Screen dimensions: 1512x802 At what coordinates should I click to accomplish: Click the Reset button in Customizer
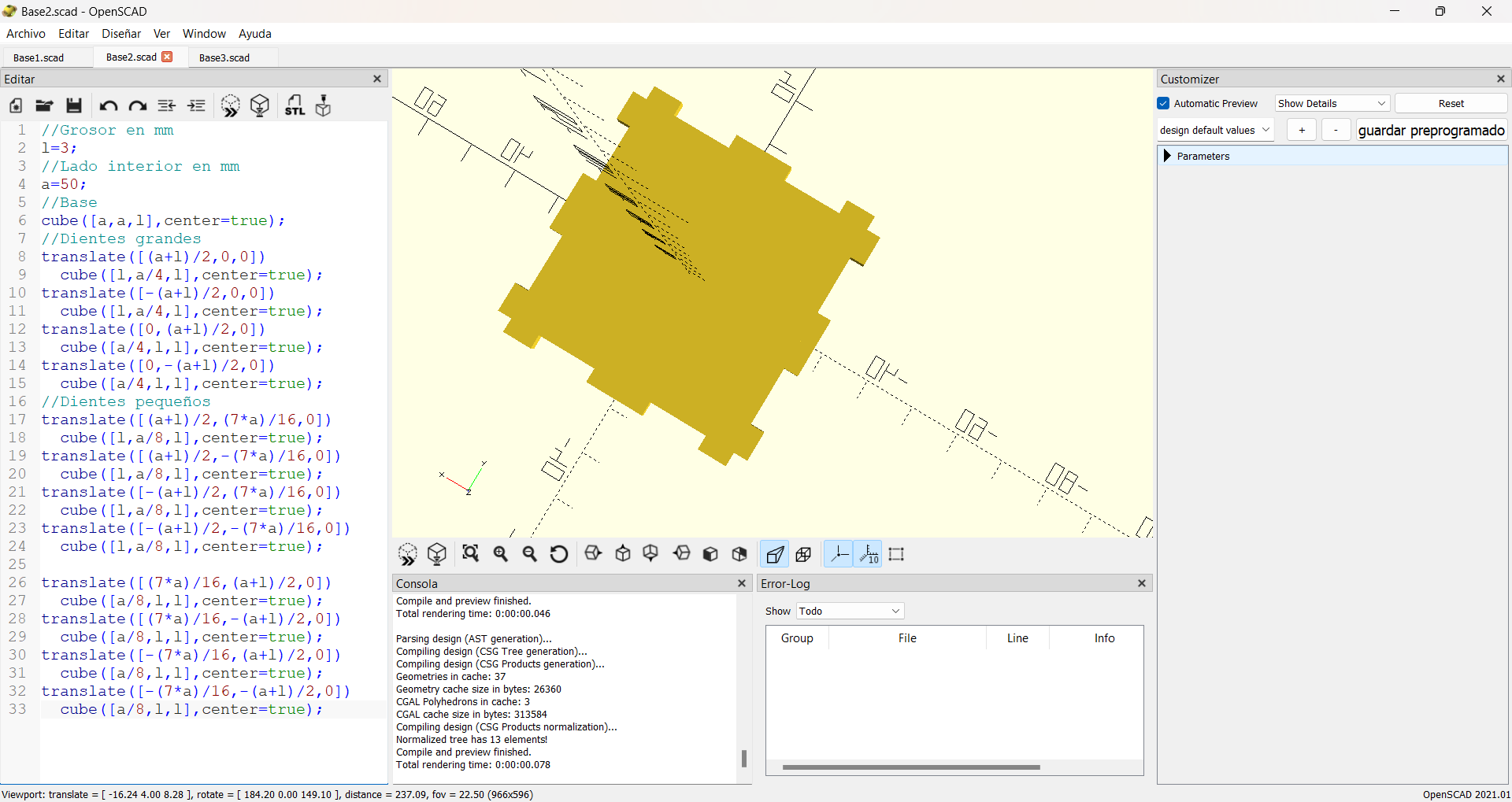pyautogui.click(x=1451, y=103)
